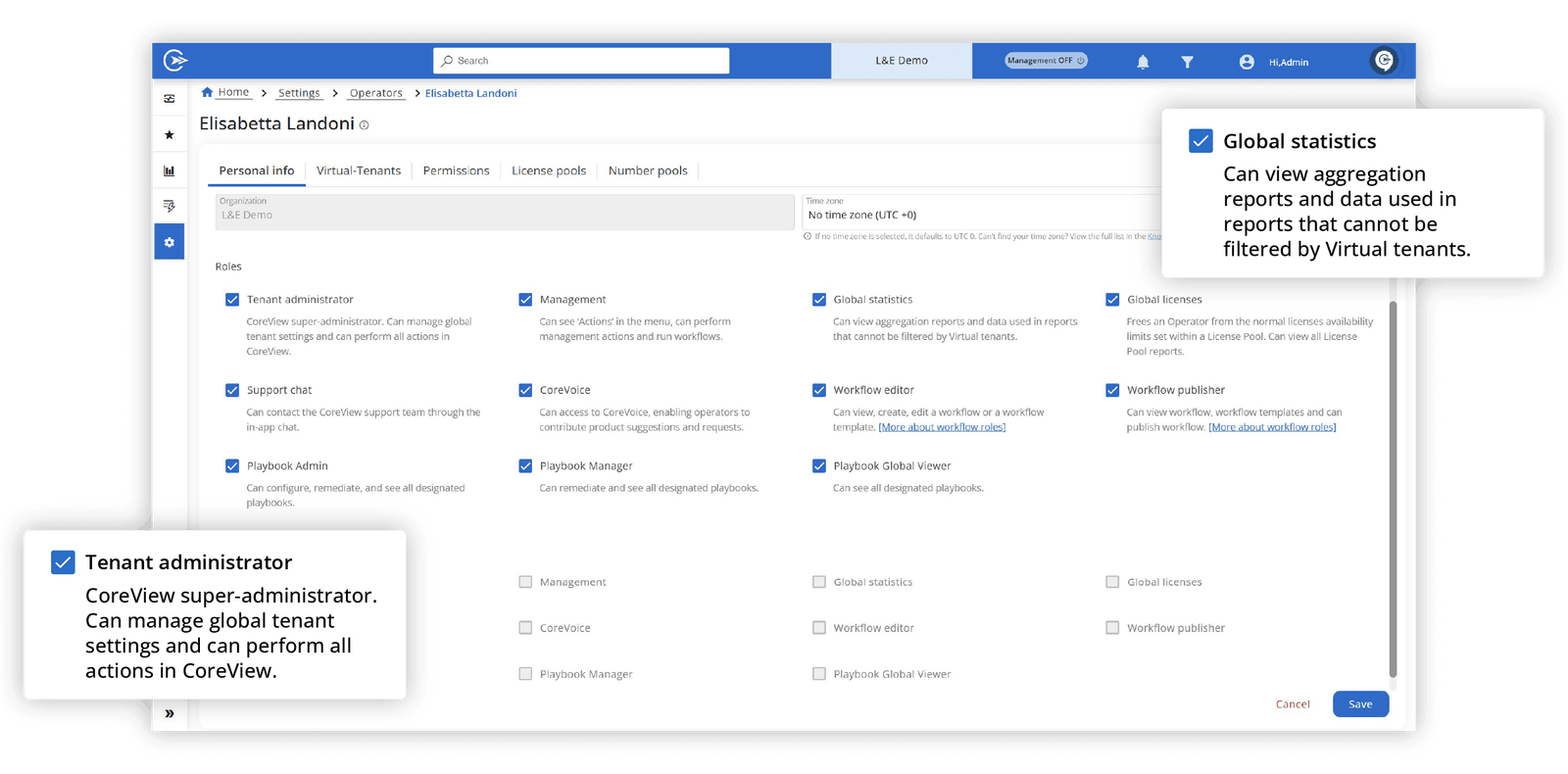
Task: Go to Settings breadcrumb link
Action: (x=299, y=93)
